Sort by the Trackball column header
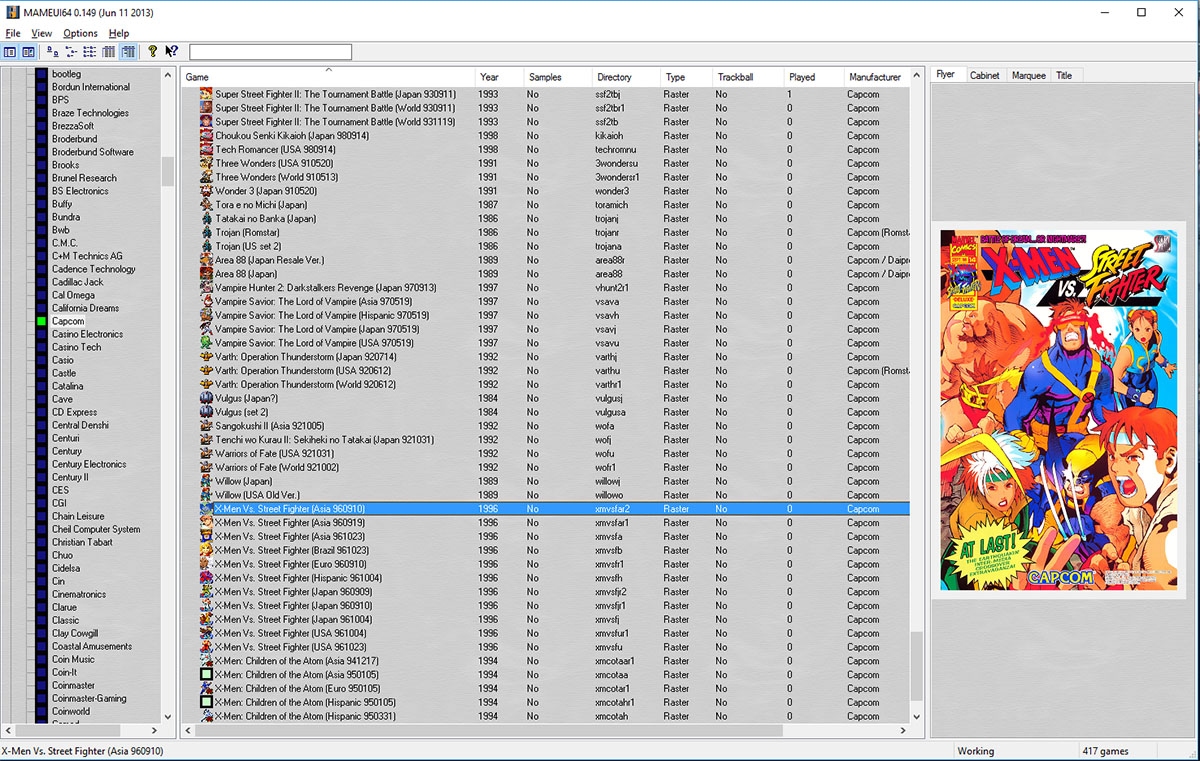This screenshot has width=1200, height=761. [x=747, y=77]
